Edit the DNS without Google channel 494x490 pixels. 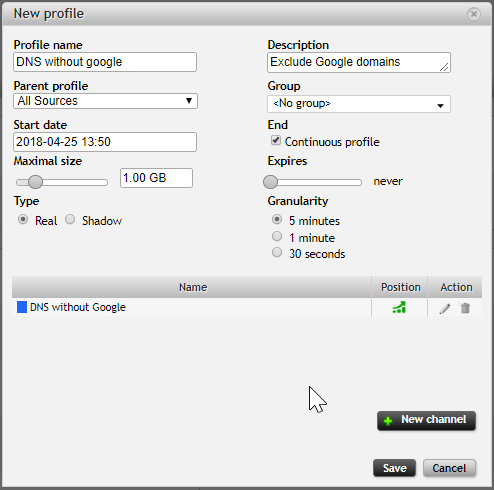coord(445,308)
